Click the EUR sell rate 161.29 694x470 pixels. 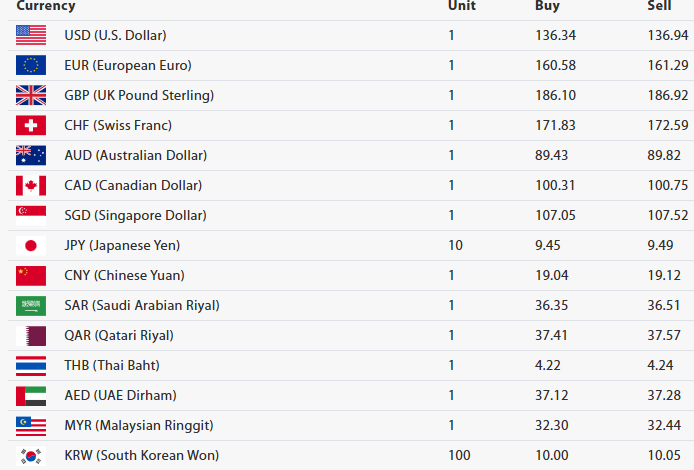tap(668, 66)
